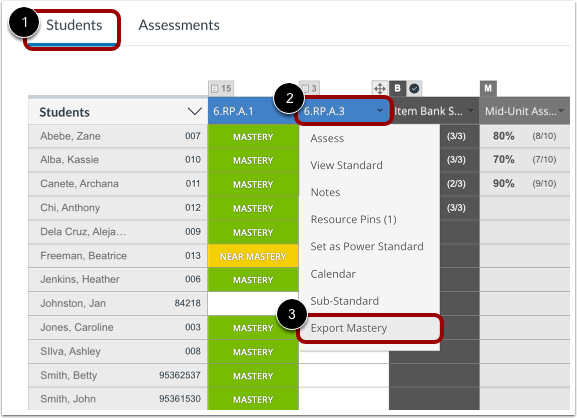Image resolution: width=577 pixels, height=418 pixels.
Task: Click Johnston, Jan's empty 6.RP.A.1 cell
Action: pyautogui.click(x=253, y=304)
